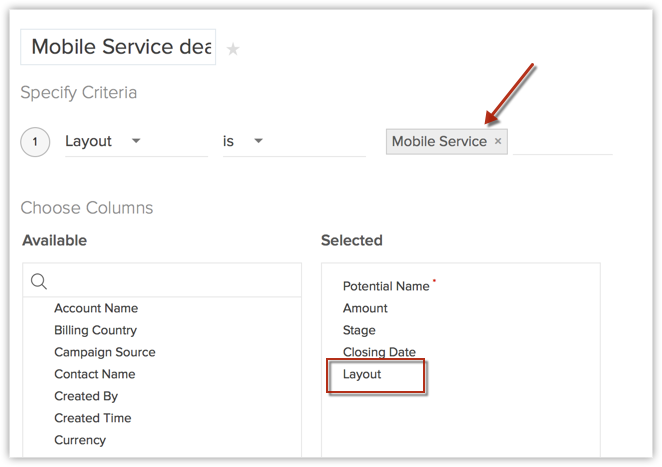Select Contact Name in the Available list
Screen dimensions: 662x467
pos(94,374)
